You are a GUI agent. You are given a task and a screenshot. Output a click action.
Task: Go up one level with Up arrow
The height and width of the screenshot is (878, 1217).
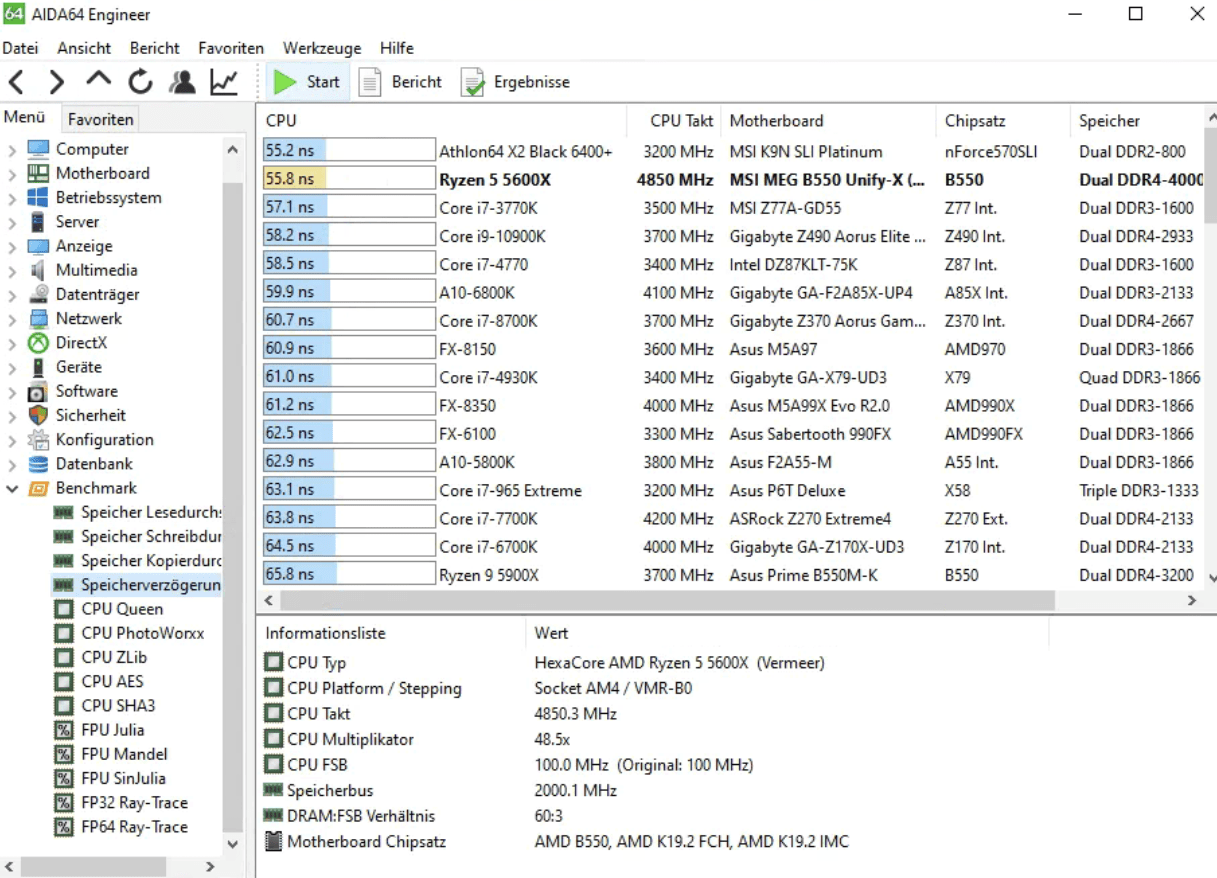[x=98, y=80]
